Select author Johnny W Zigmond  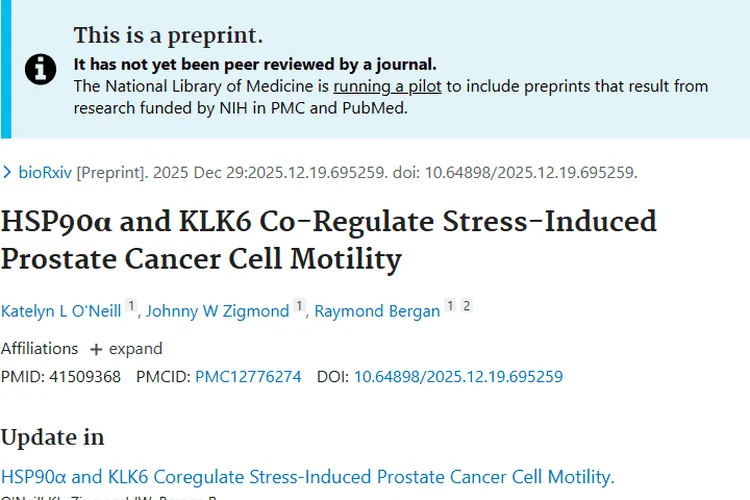point(217,311)
